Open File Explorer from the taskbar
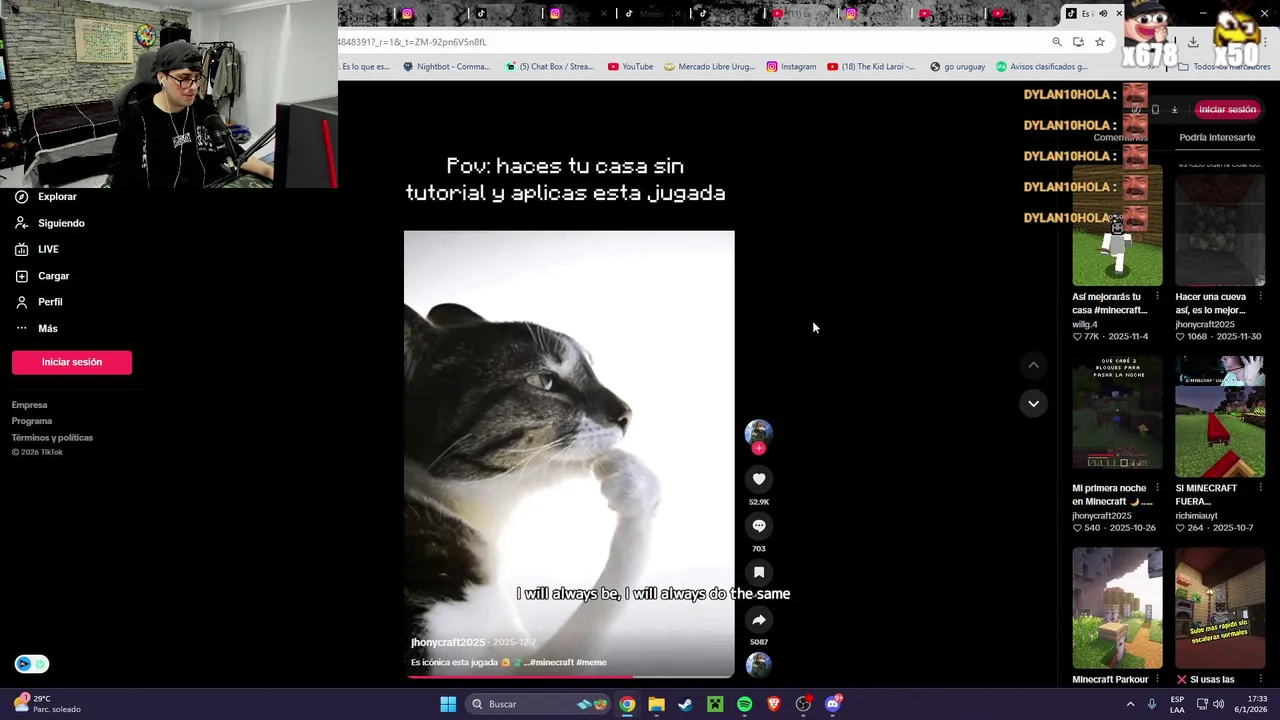The image size is (1280, 720). (656, 704)
